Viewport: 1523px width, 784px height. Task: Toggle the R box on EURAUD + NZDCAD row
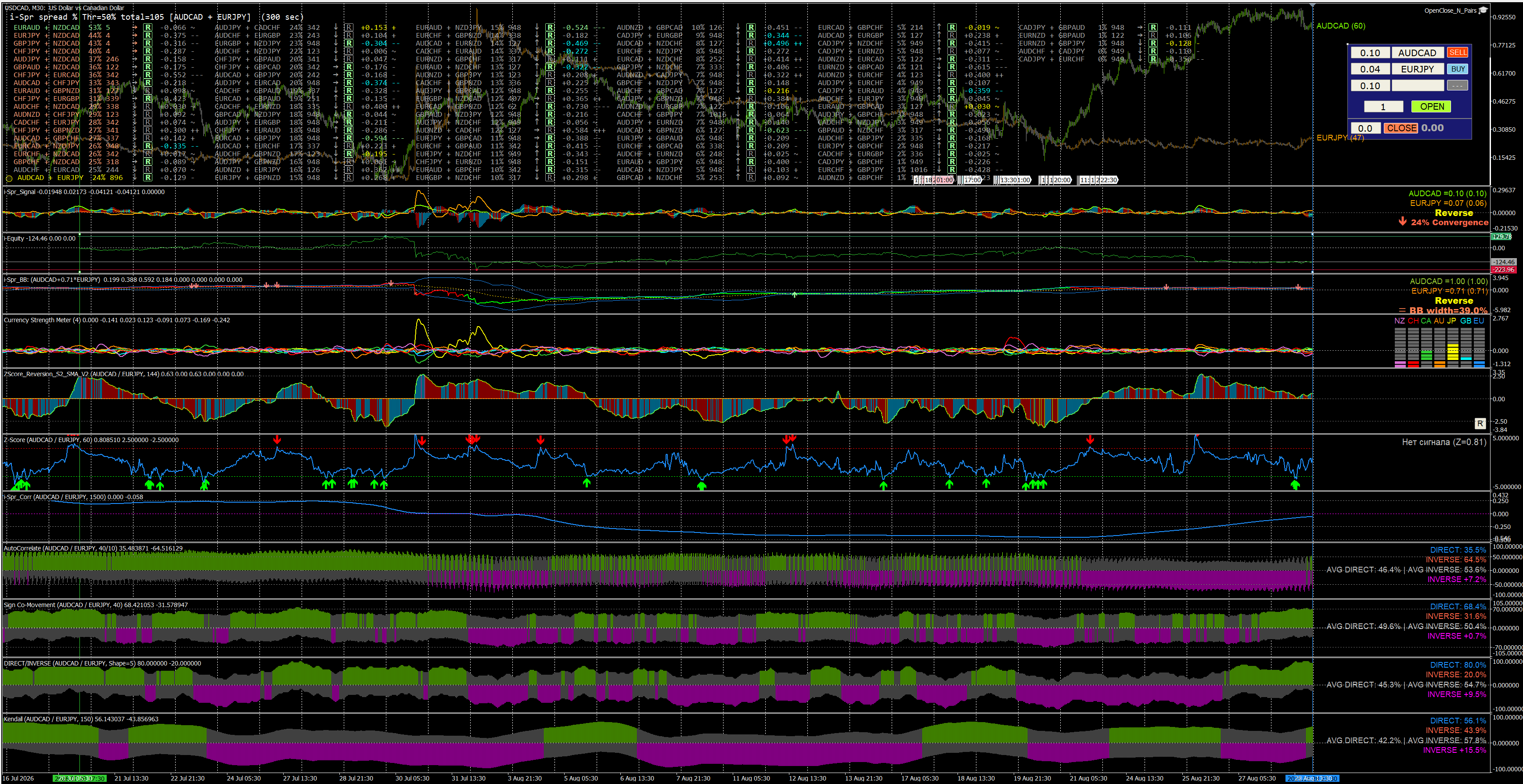(147, 28)
